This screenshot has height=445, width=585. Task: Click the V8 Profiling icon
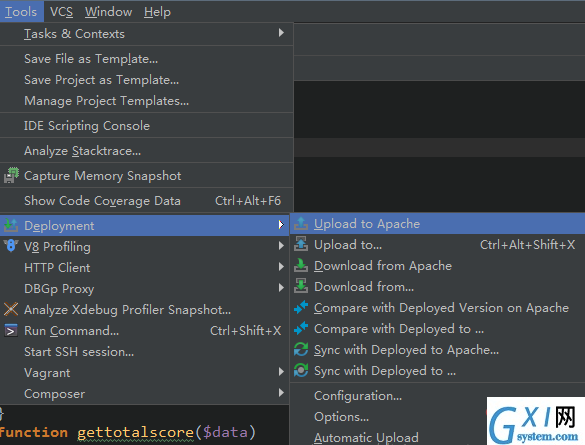pos(11,246)
